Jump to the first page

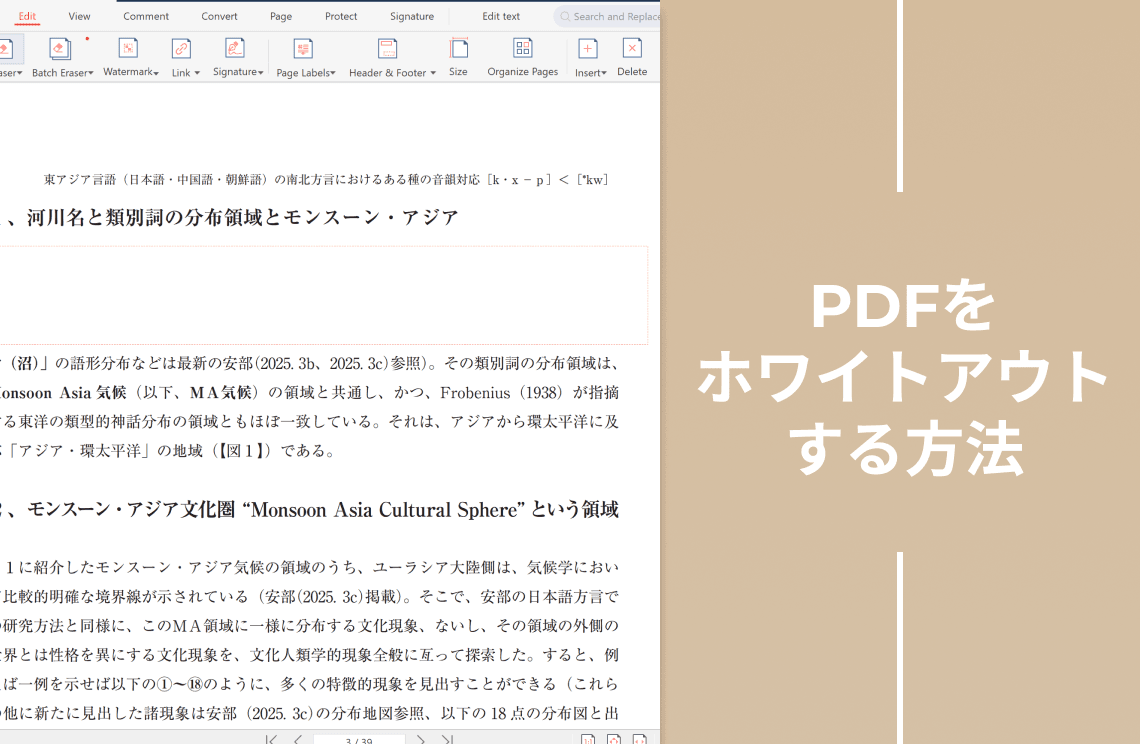pyautogui.click(x=271, y=739)
